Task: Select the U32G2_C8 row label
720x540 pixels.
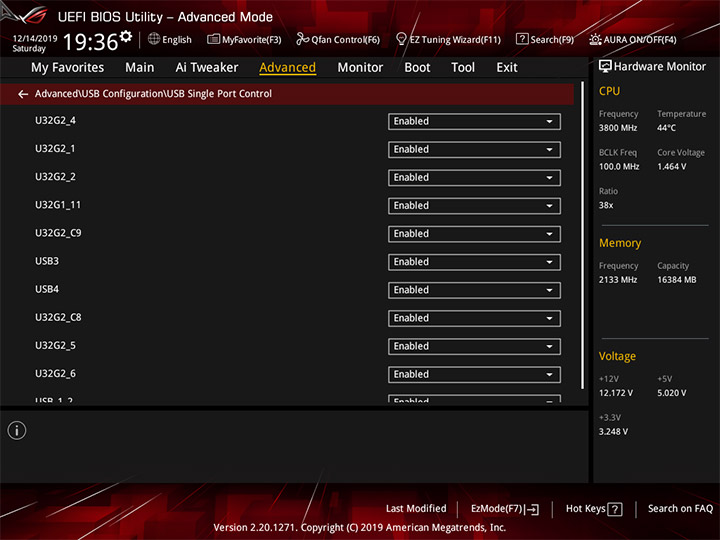Action: coord(58,317)
